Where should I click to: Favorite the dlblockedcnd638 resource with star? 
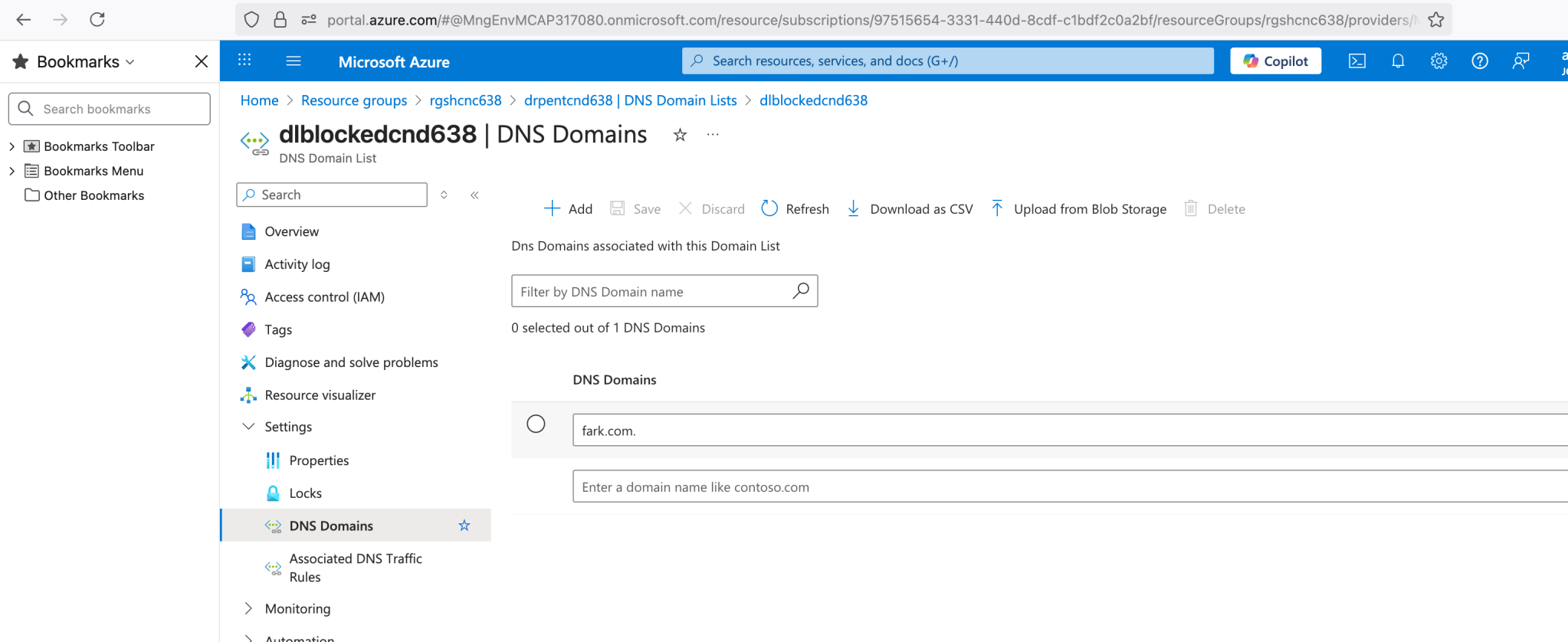click(680, 136)
